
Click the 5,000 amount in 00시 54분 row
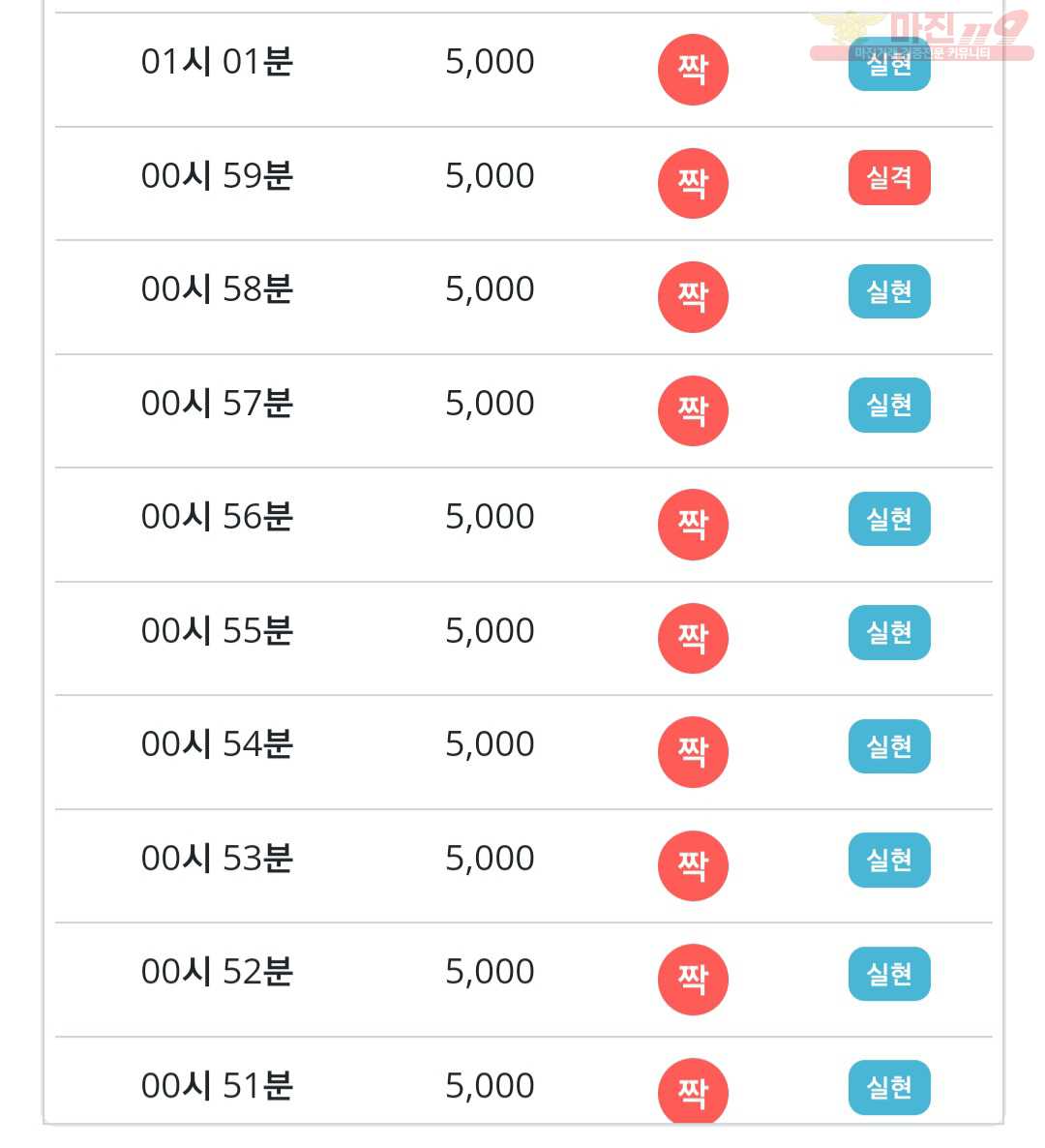(490, 744)
